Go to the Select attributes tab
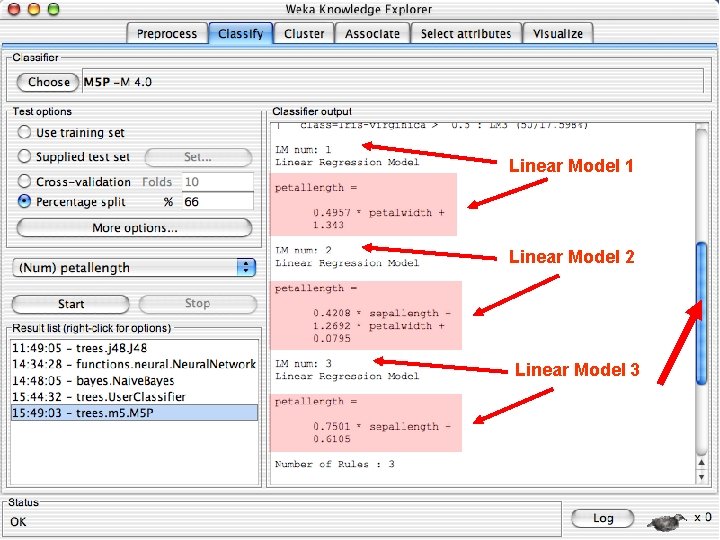 point(466,34)
